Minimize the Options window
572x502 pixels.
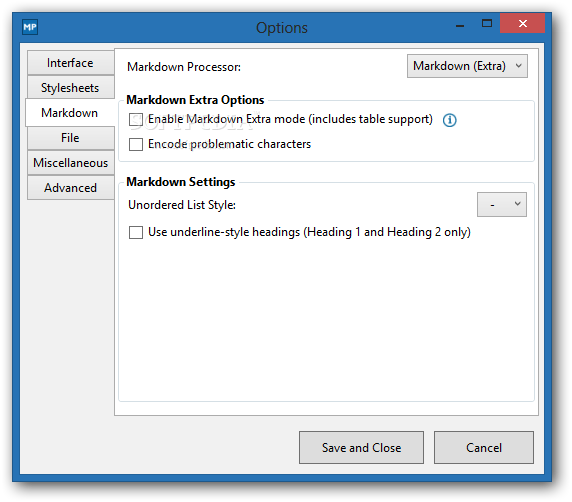460,25
